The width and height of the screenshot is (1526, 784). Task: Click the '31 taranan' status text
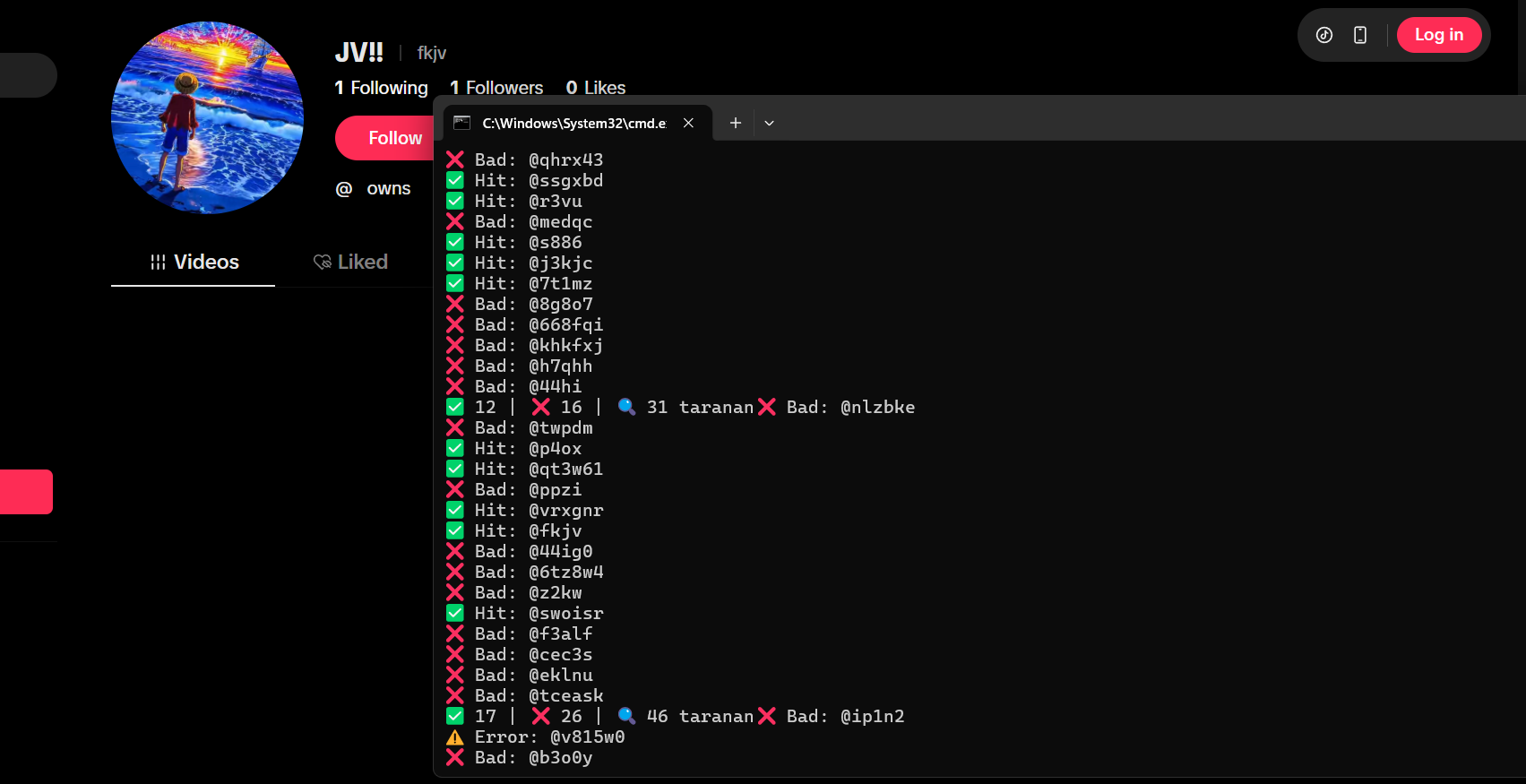pyautogui.click(x=700, y=407)
